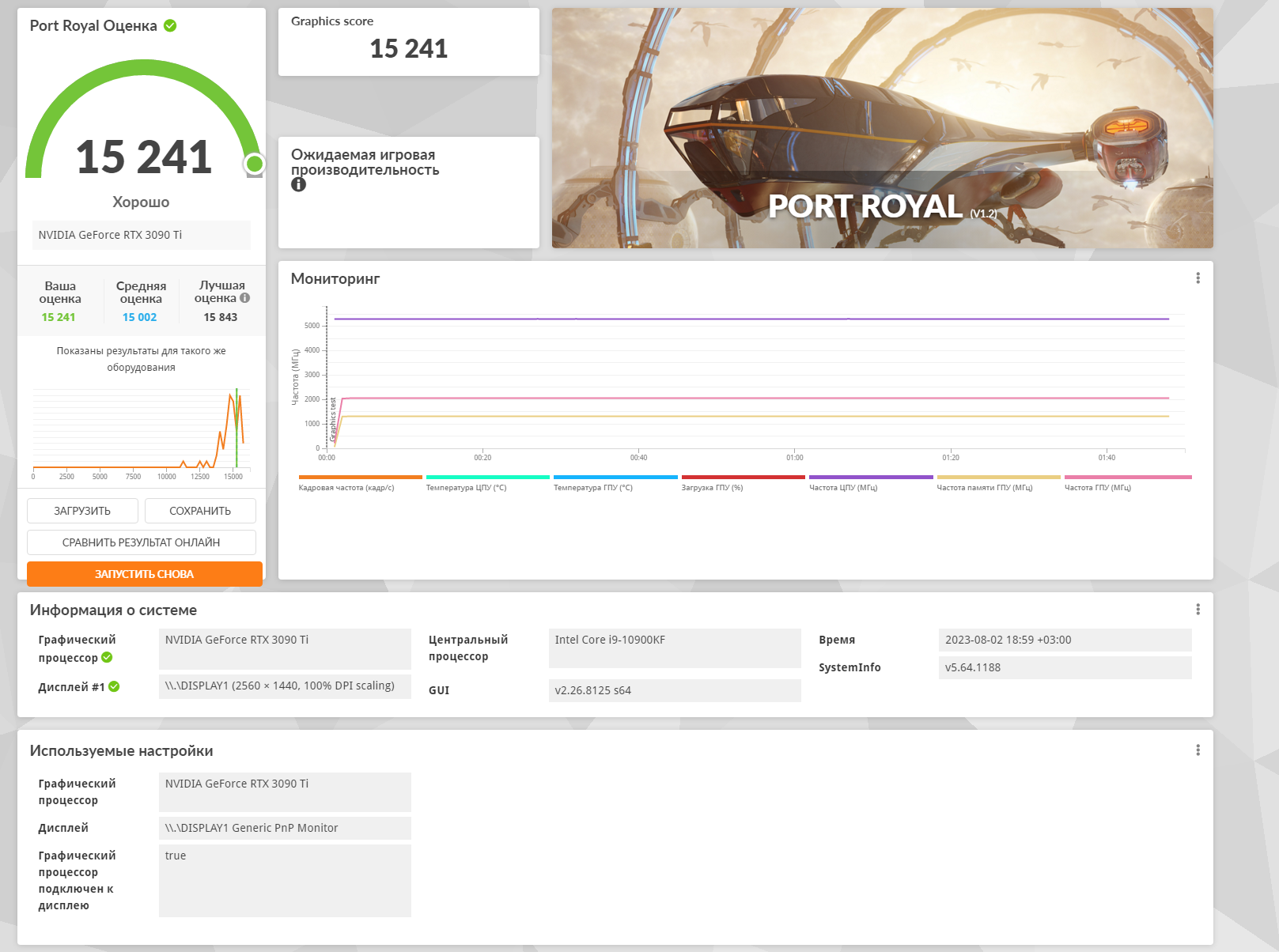Click the large 15 241 gauge score
This screenshot has height=952, width=1279.
[x=144, y=157]
